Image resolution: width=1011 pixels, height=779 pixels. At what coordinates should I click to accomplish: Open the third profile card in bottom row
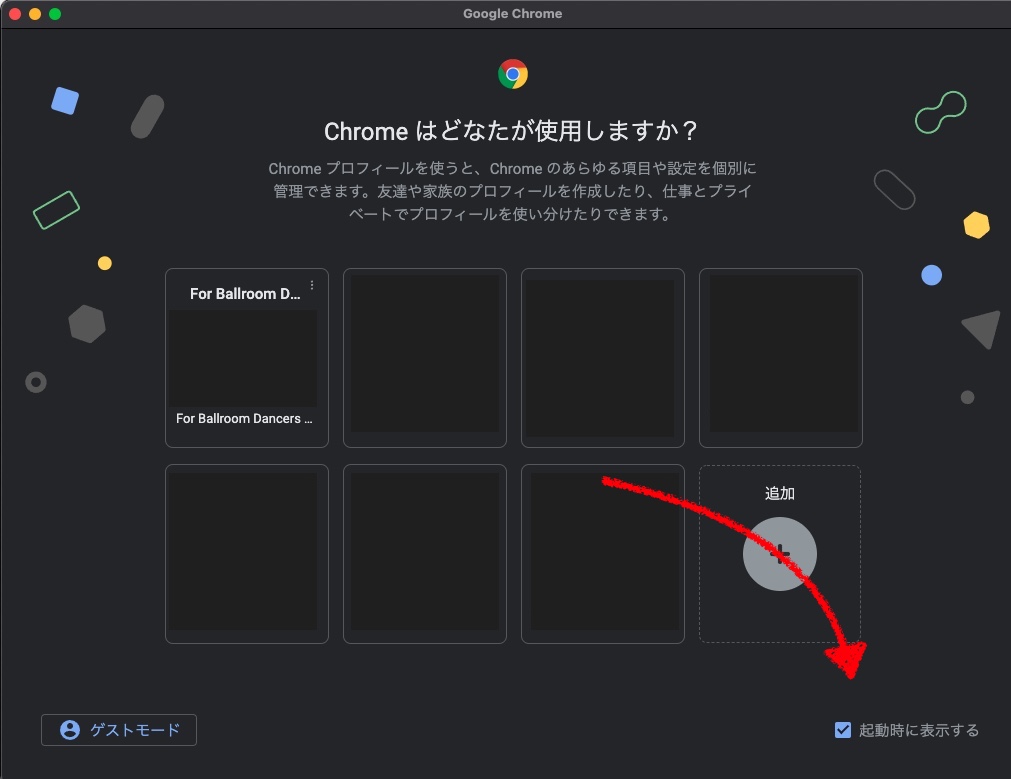[x=602, y=554]
